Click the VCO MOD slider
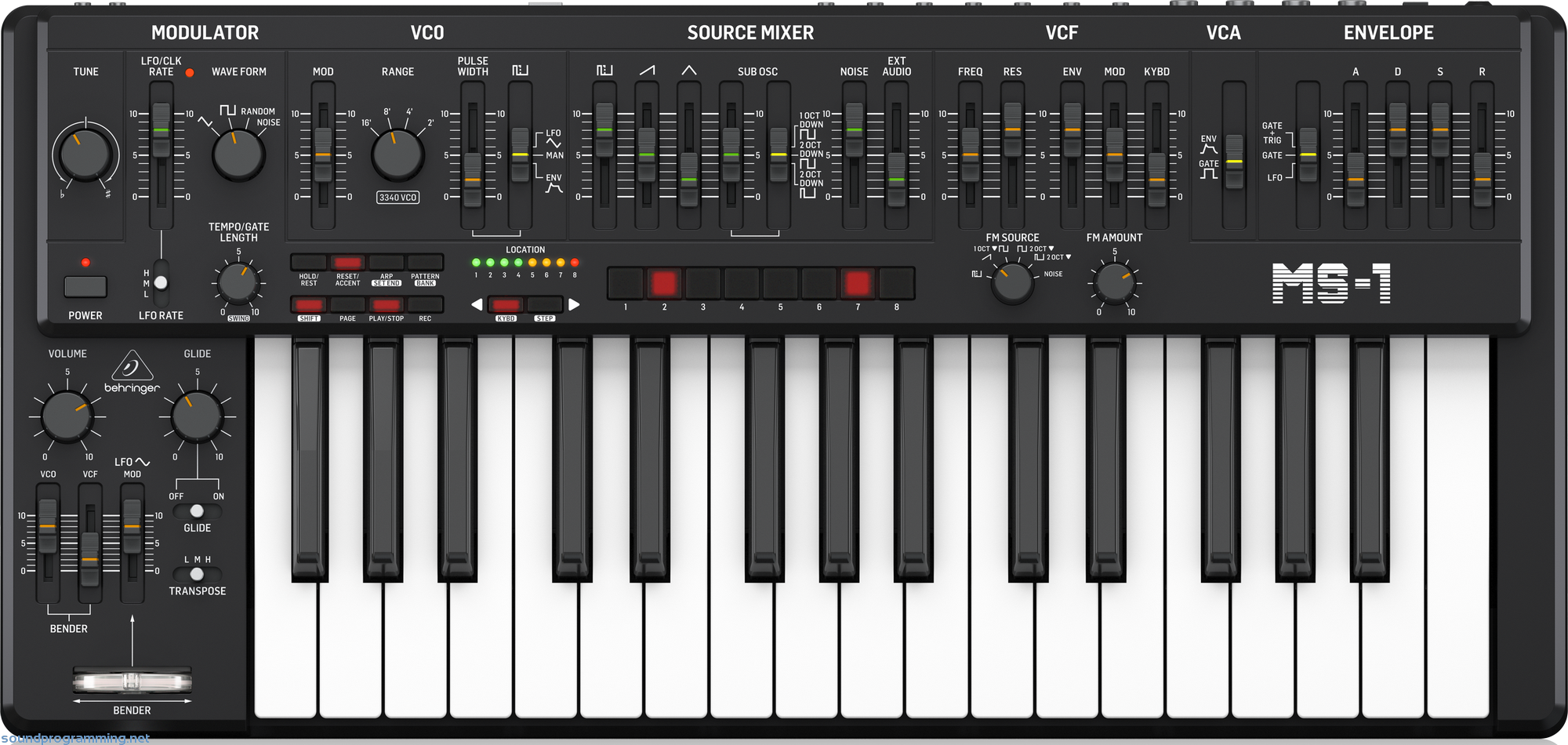Screen dimensions: 1568x745 tap(323, 155)
